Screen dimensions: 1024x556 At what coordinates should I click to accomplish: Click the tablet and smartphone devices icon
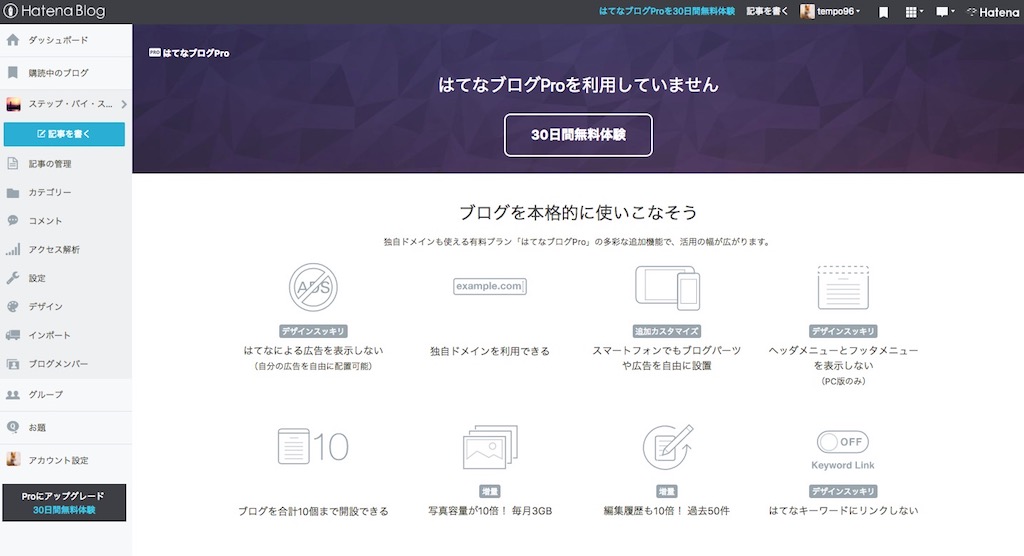[x=667, y=288]
